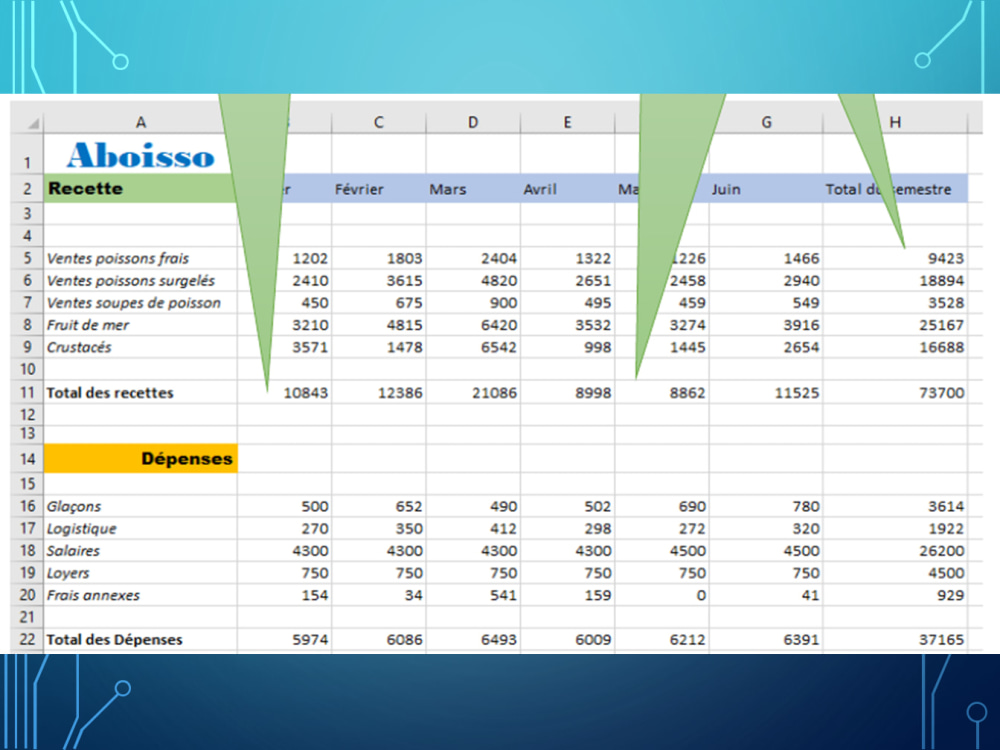Click the value 3528 for soupes de poisson
Screen dimensions: 1000x750
pyautogui.click(x=946, y=303)
